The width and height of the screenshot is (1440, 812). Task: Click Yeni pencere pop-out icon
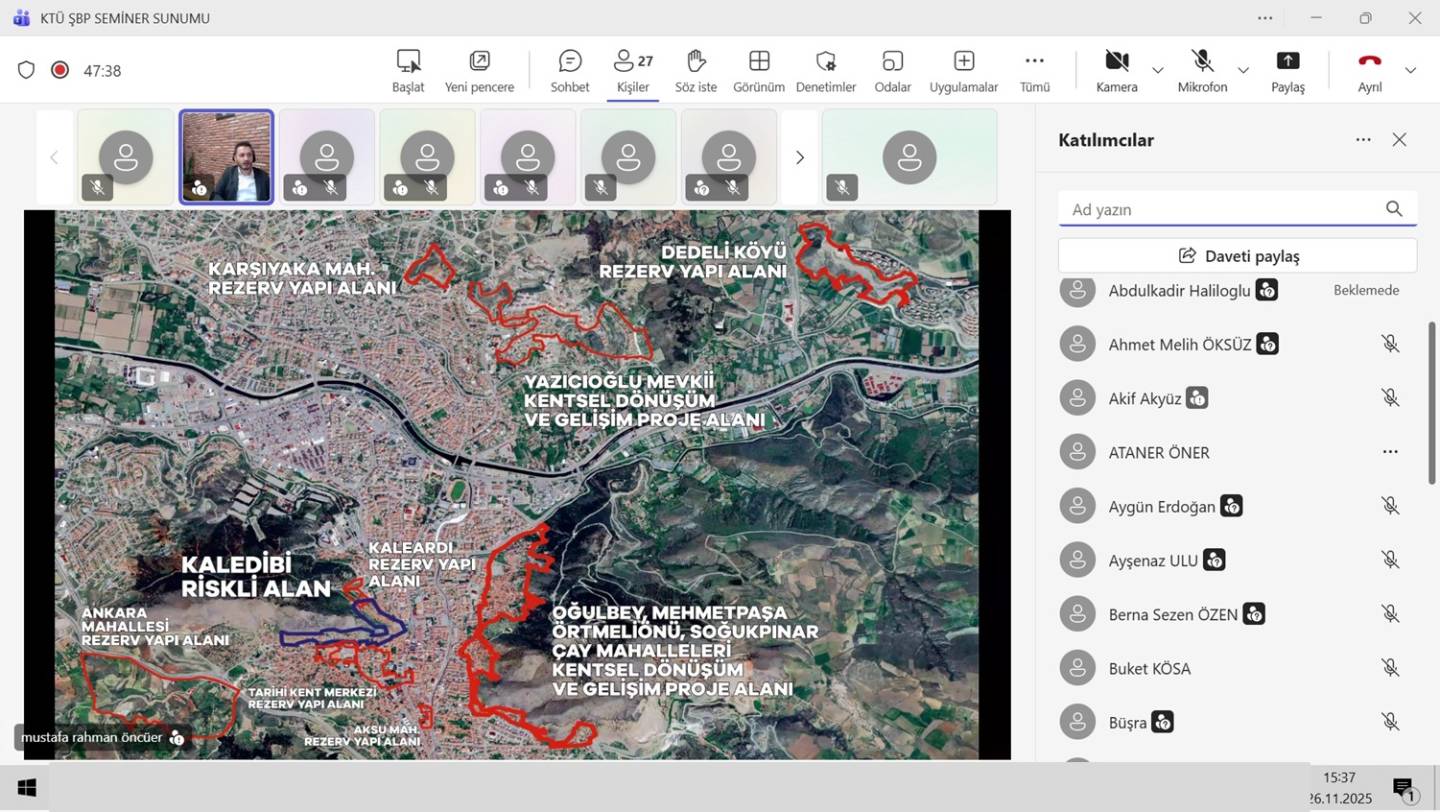[479, 71]
